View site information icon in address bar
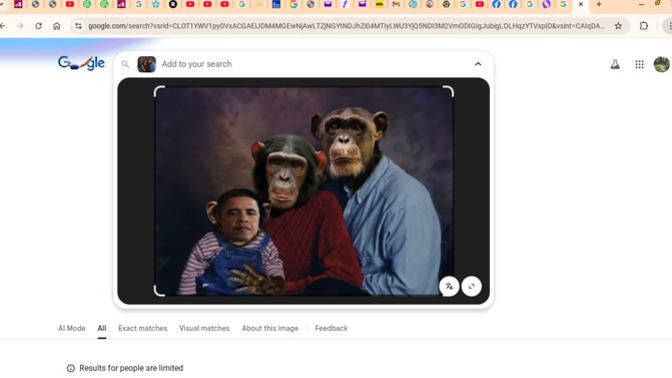 [78, 26]
